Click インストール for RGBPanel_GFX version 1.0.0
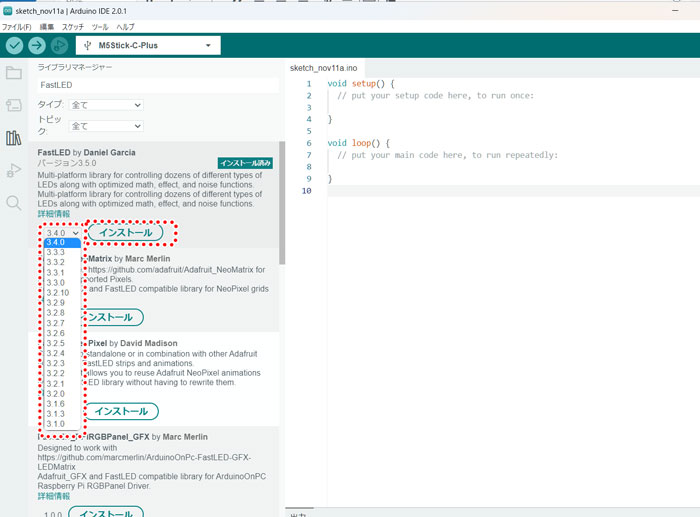The height and width of the screenshot is (517, 700). [106, 513]
